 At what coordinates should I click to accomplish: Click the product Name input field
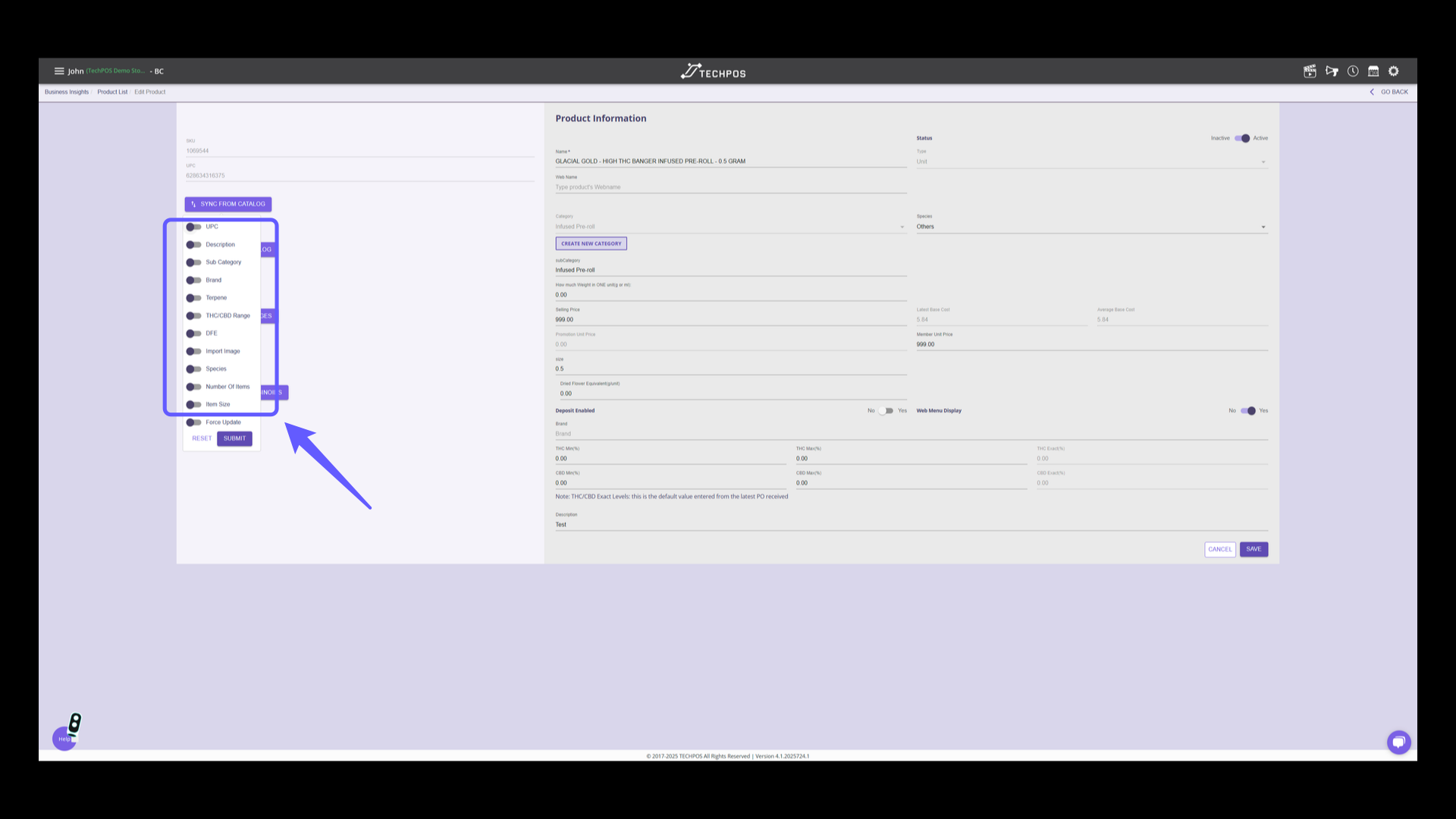[730, 162]
